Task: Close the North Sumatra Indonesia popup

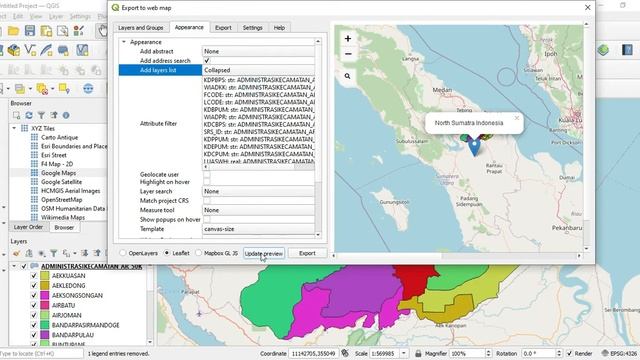Action: point(517,118)
